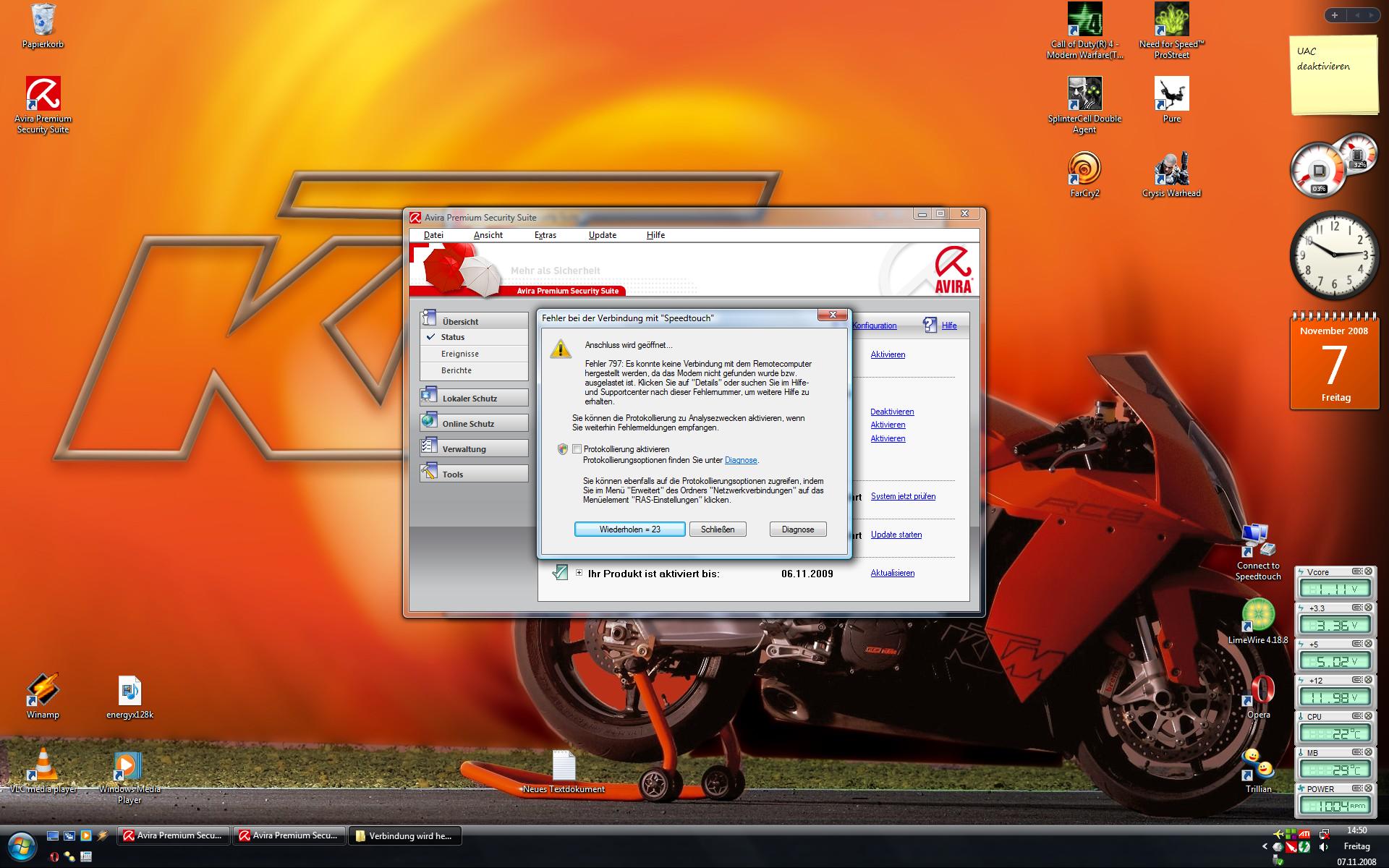This screenshot has height=868, width=1389.
Task: Click the Diagnose hyperlink in dialog text
Action: [740, 460]
